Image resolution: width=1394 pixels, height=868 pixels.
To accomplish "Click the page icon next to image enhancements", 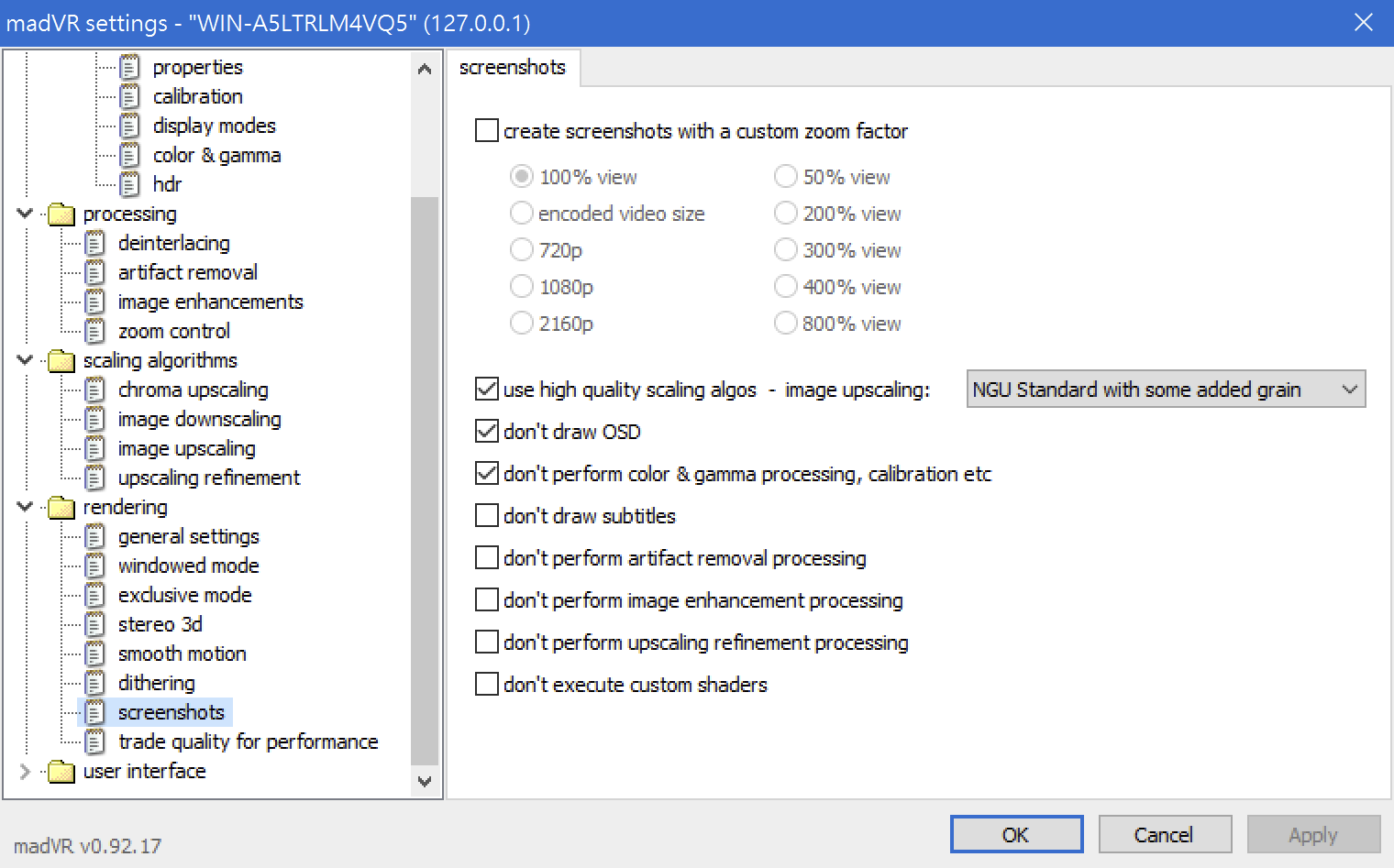I will [95, 302].
